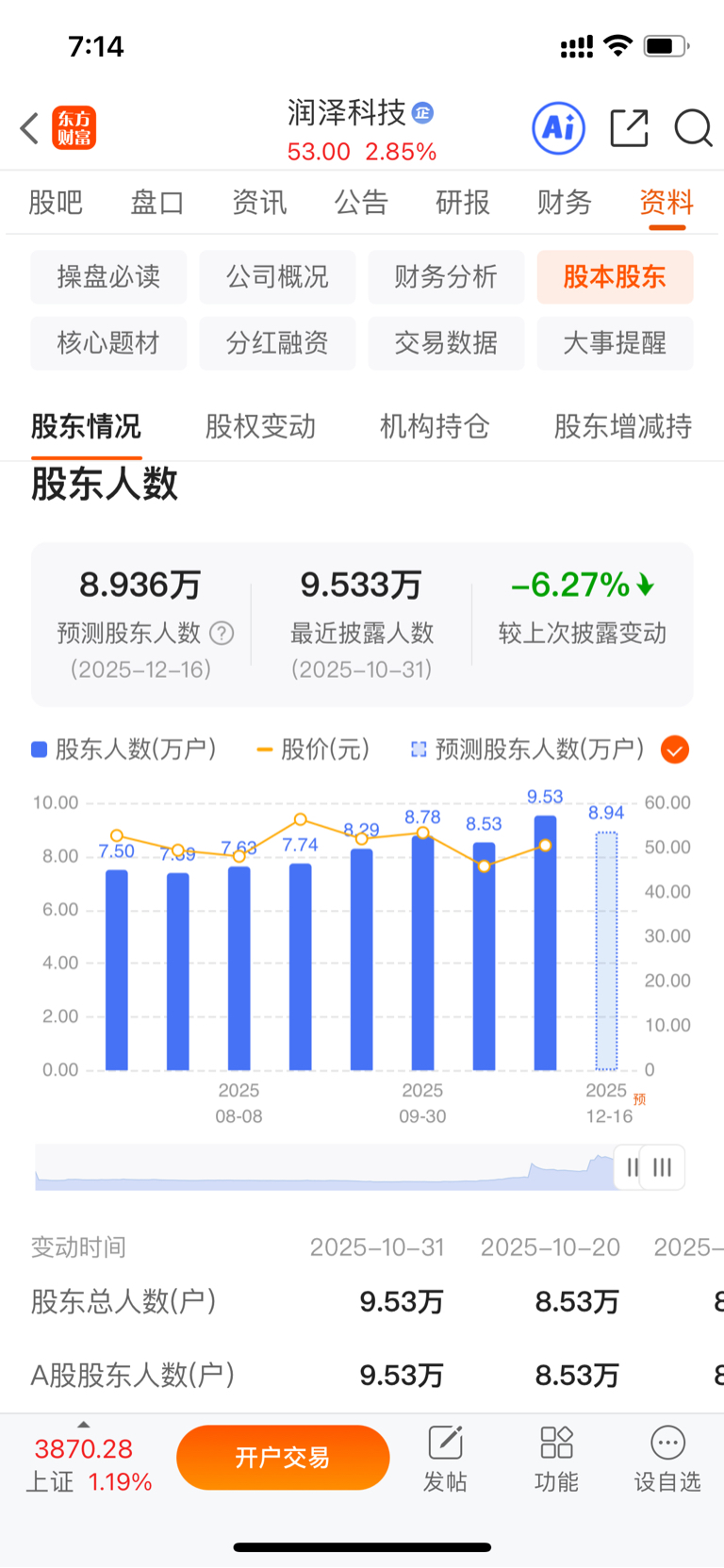Tap the dashed 8.94 forecast bar
The image size is (724, 1568).
[606, 950]
